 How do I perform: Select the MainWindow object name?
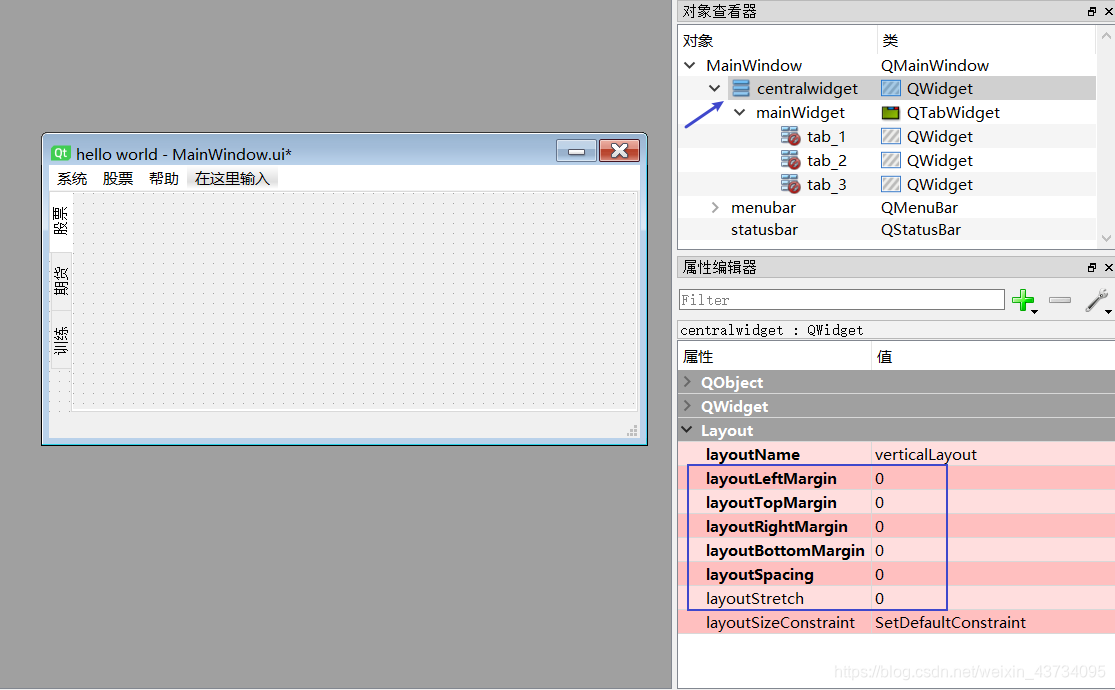754,65
